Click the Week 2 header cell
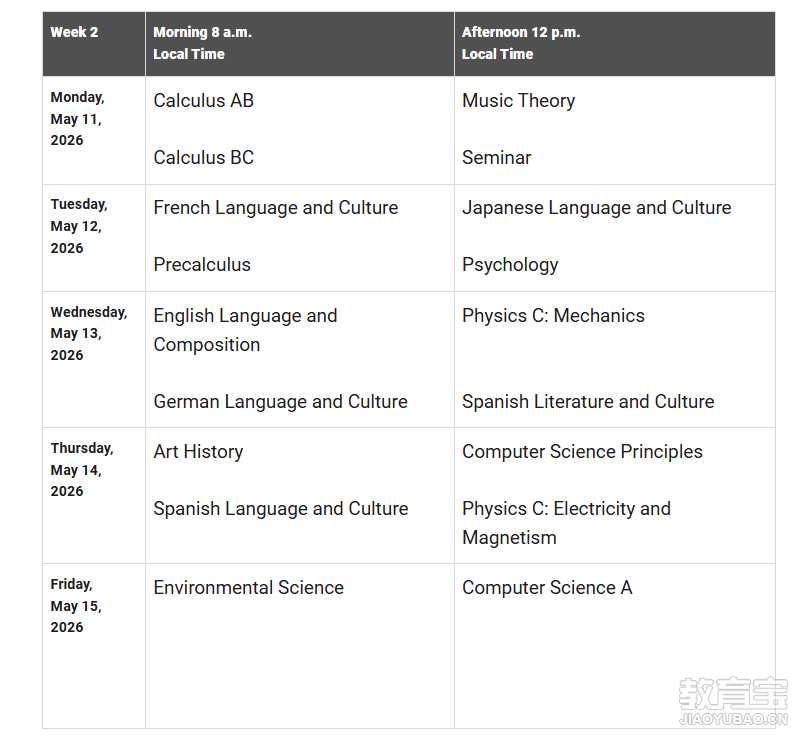Image resolution: width=809 pixels, height=748 pixels. [94, 44]
